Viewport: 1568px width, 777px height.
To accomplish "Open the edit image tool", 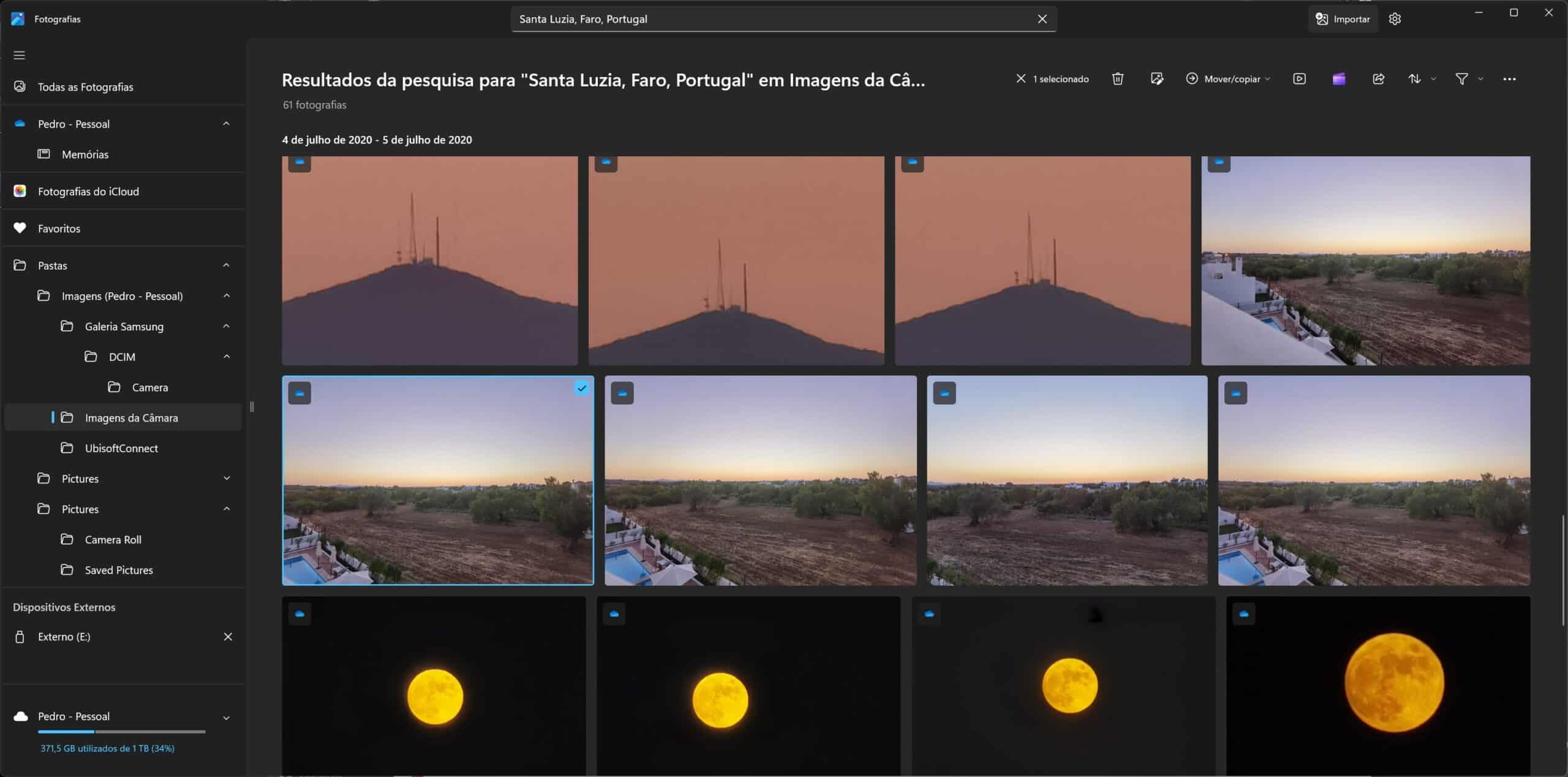I will tap(1156, 79).
